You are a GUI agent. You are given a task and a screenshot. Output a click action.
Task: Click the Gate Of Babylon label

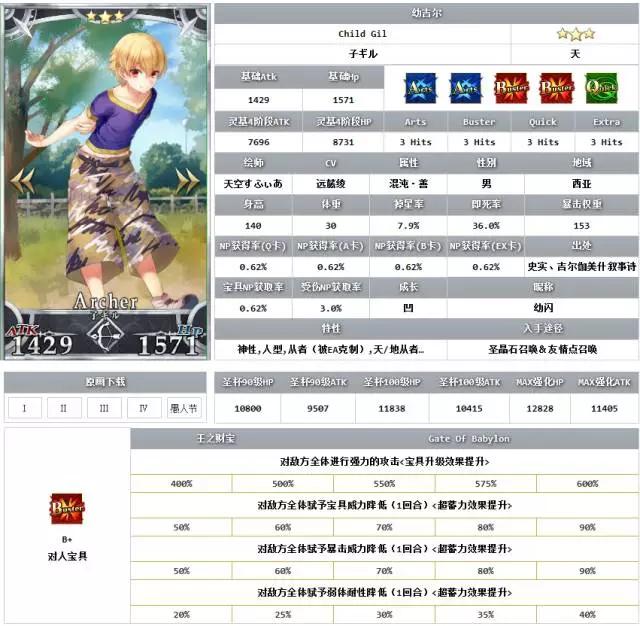(469, 439)
